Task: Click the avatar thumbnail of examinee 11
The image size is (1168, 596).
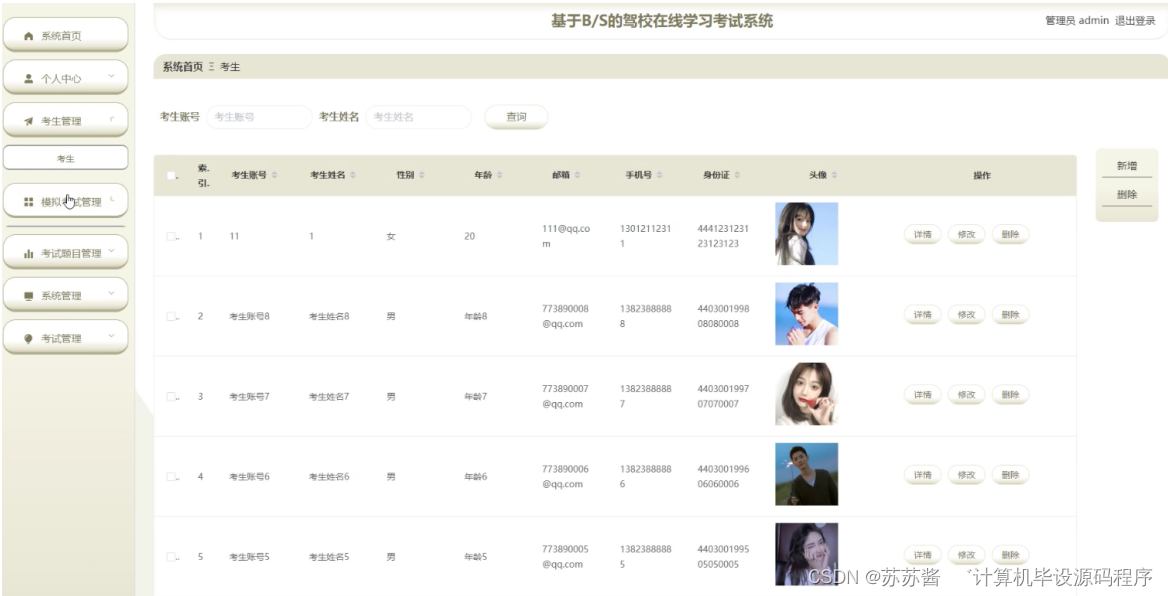Action: (806, 233)
